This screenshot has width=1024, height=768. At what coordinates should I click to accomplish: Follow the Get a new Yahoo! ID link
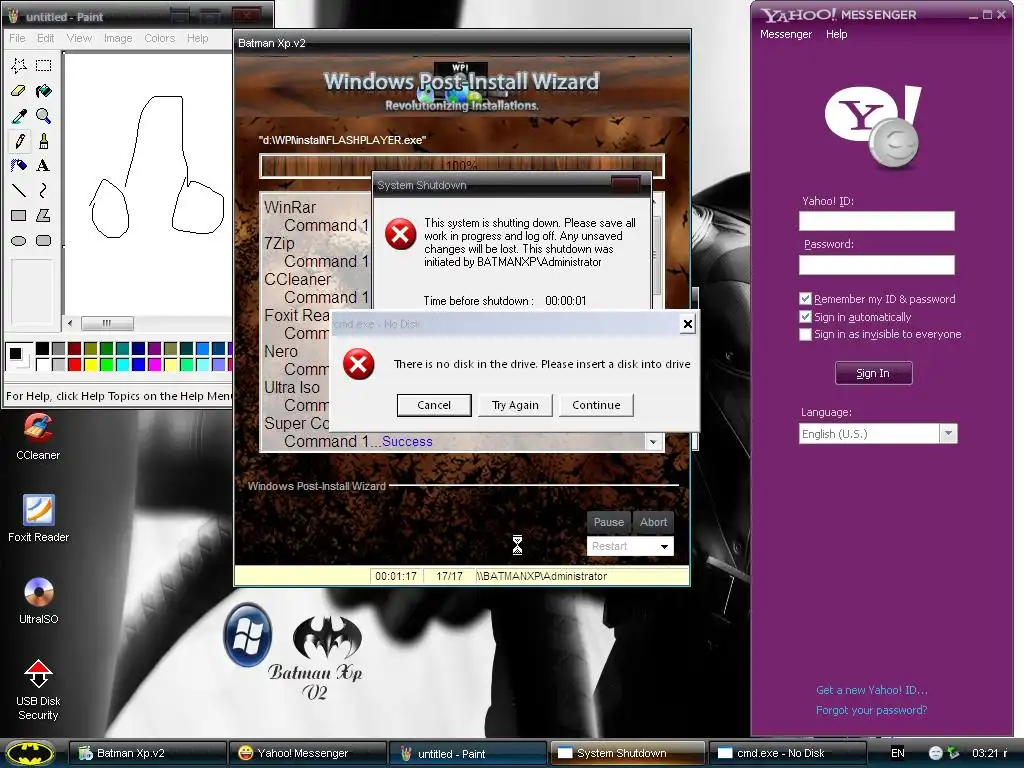pyautogui.click(x=871, y=690)
